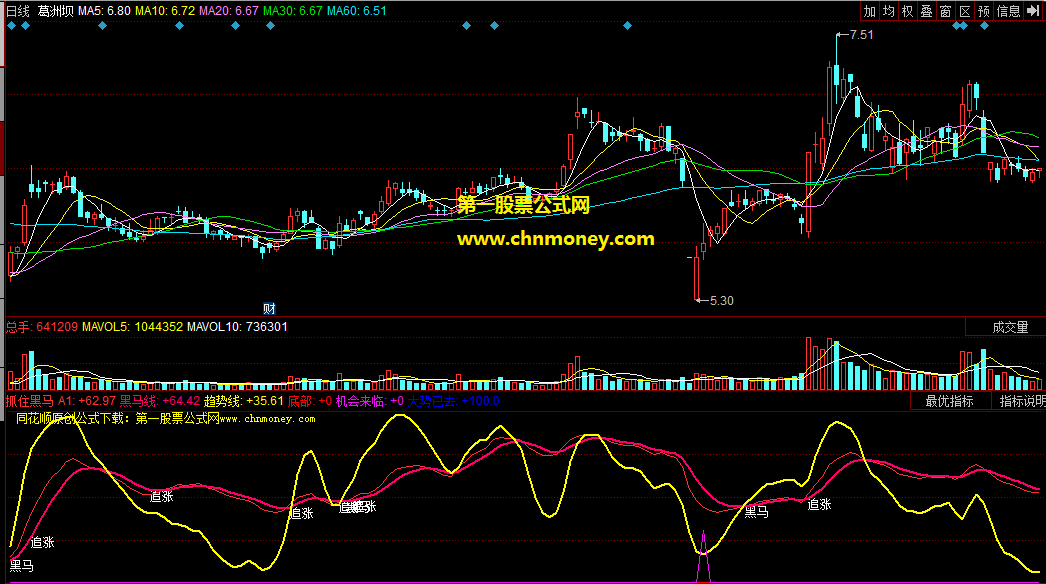Click the 成交量 volume indicator button
The height and width of the screenshot is (584, 1046).
[1010, 327]
